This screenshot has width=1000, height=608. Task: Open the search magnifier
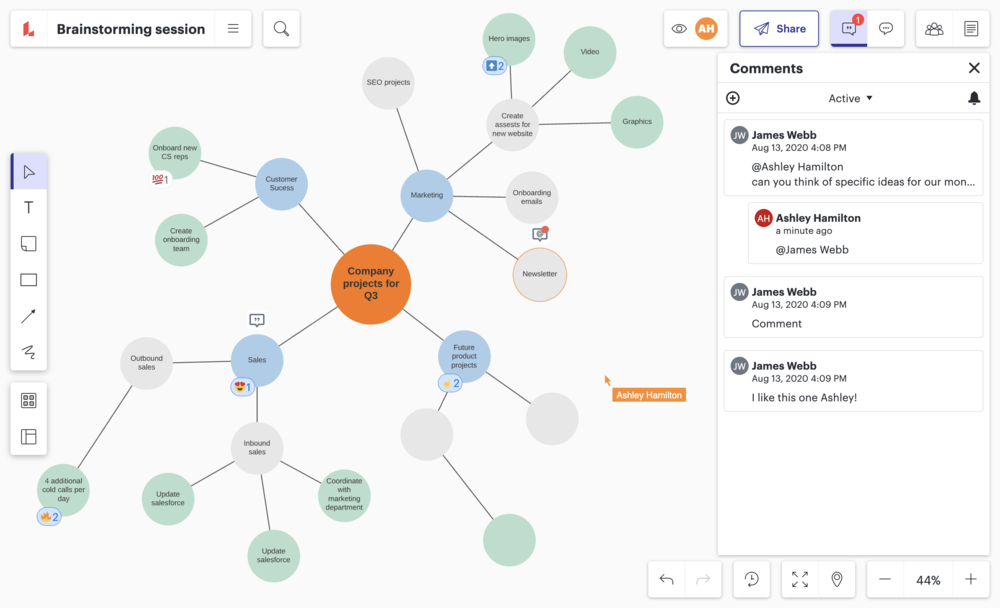(281, 29)
